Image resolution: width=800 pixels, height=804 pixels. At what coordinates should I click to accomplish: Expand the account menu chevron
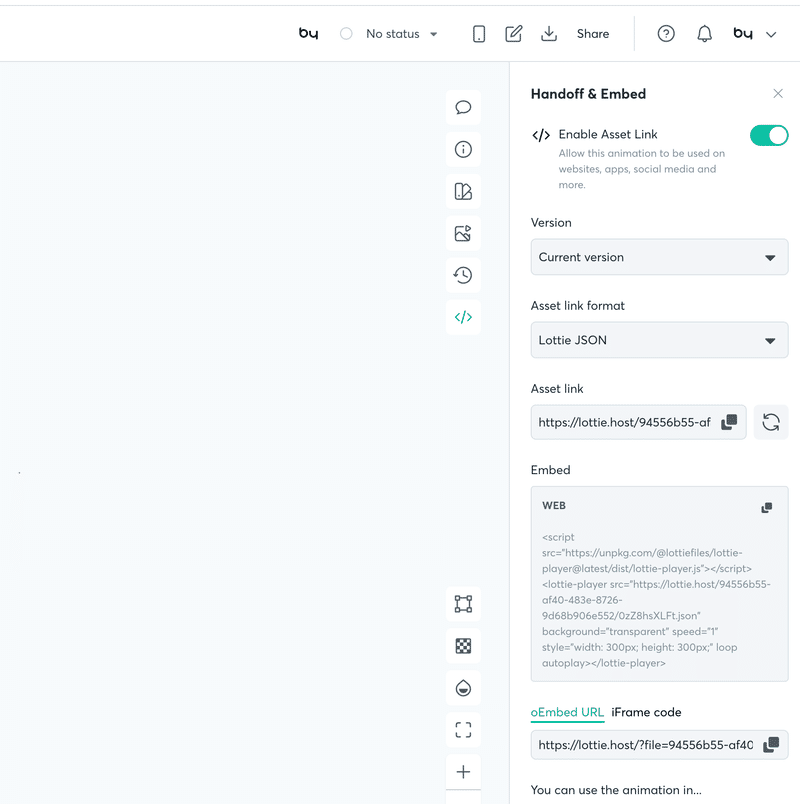tap(771, 35)
